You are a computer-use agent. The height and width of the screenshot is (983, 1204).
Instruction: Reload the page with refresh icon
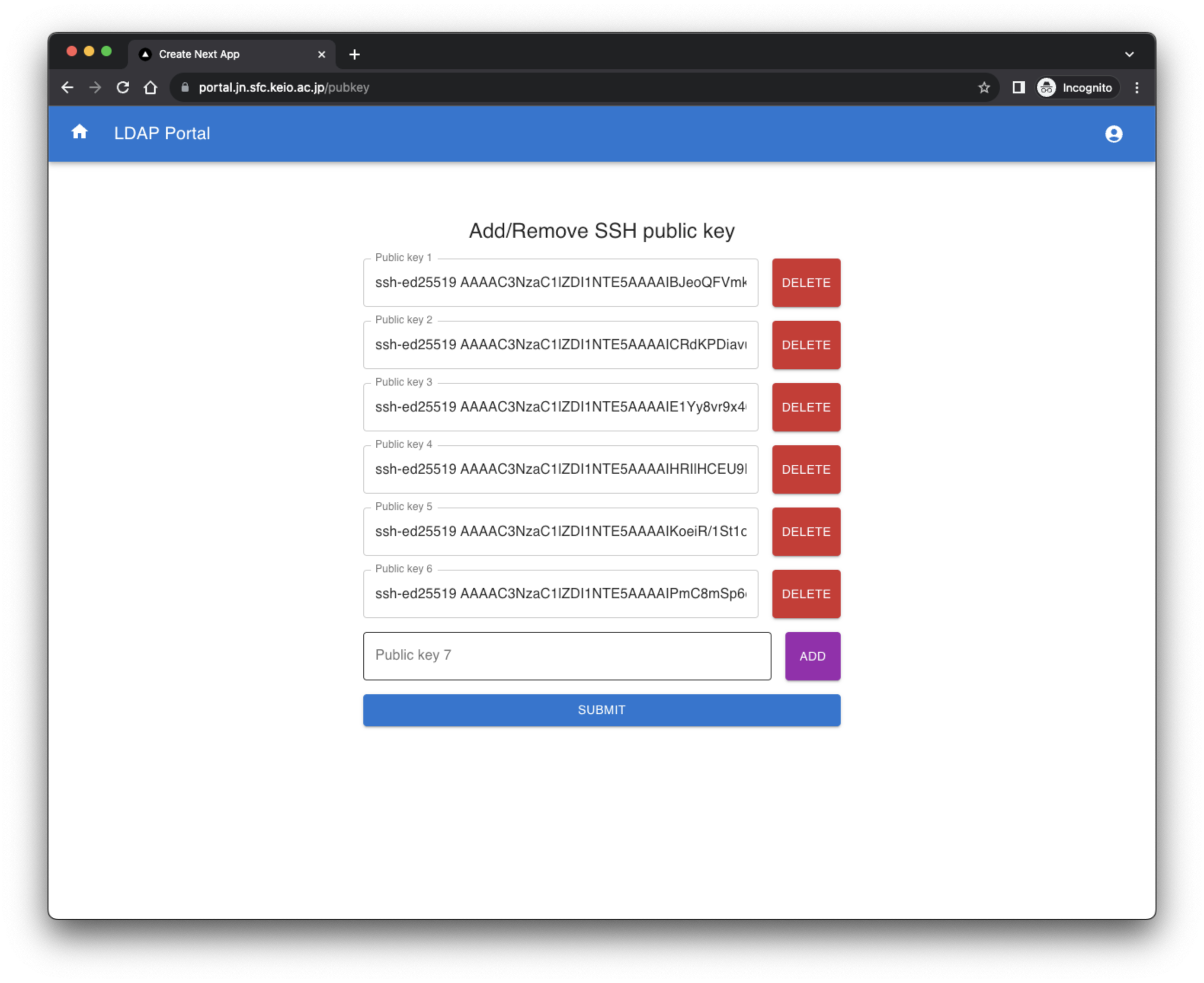(x=123, y=88)
